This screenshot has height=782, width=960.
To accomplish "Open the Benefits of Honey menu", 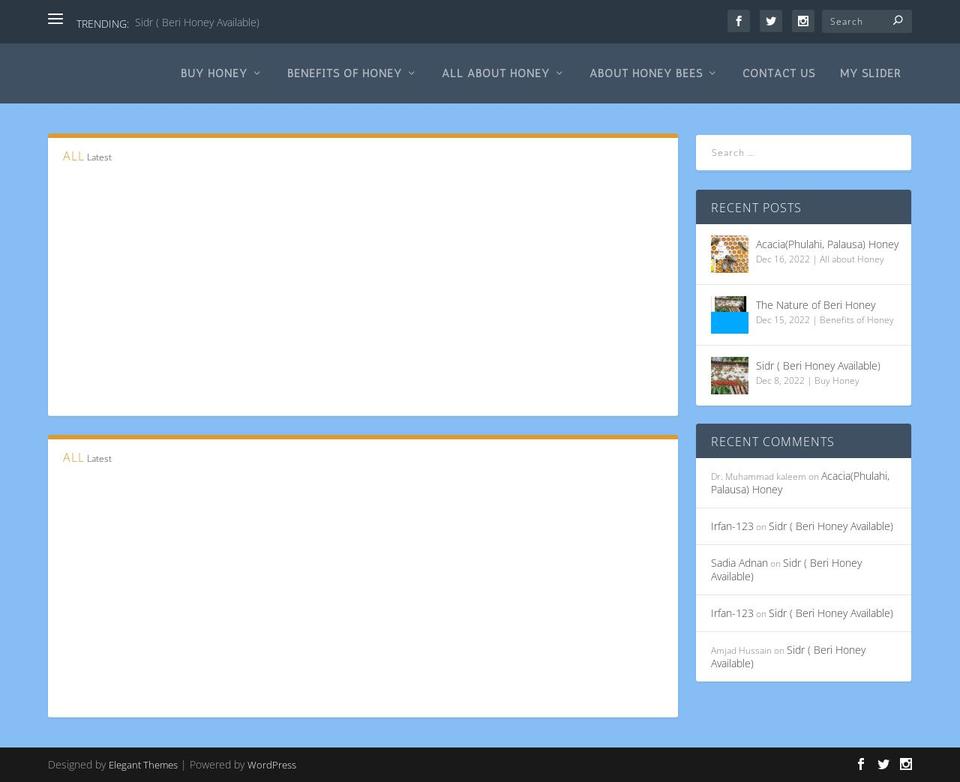I will (344, 73).
